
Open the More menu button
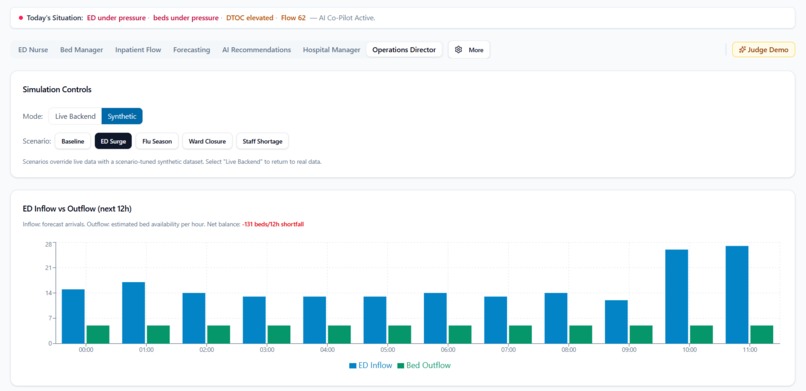tap(469, 50)
